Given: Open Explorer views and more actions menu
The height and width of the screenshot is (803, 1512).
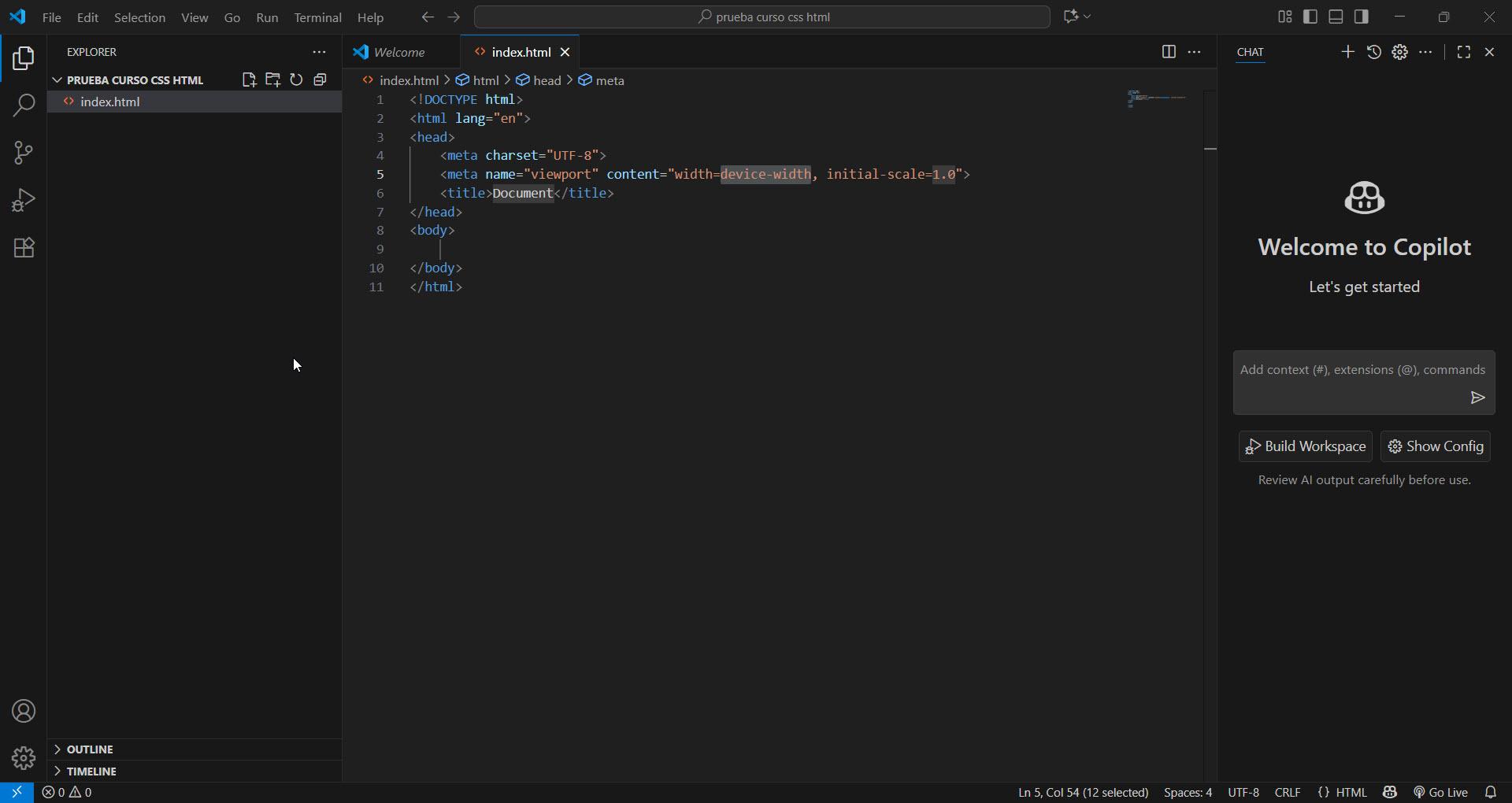Looking at the screenshot, I should [319, 52].
